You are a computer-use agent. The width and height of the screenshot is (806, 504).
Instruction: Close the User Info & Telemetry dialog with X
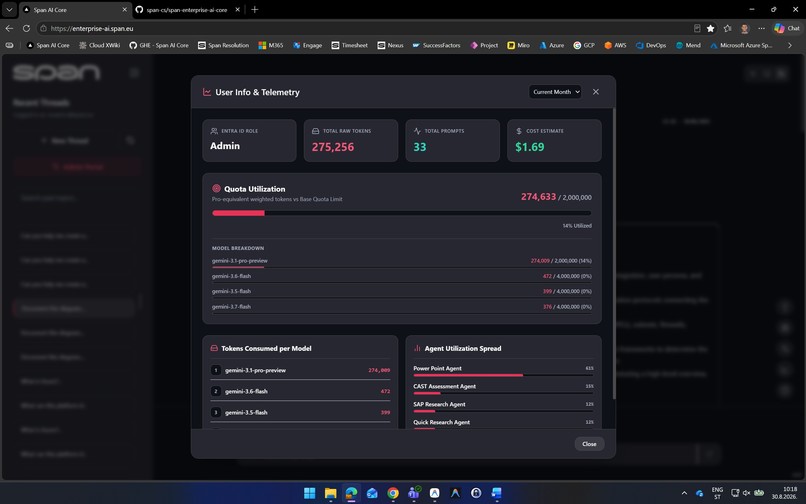tap(596, 92)
